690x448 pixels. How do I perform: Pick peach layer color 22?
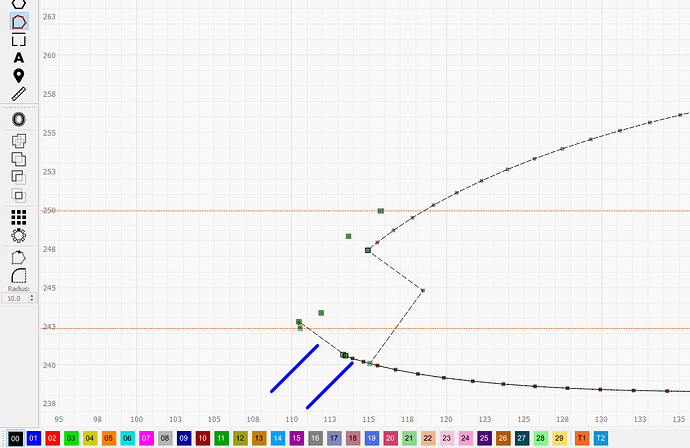428,438
